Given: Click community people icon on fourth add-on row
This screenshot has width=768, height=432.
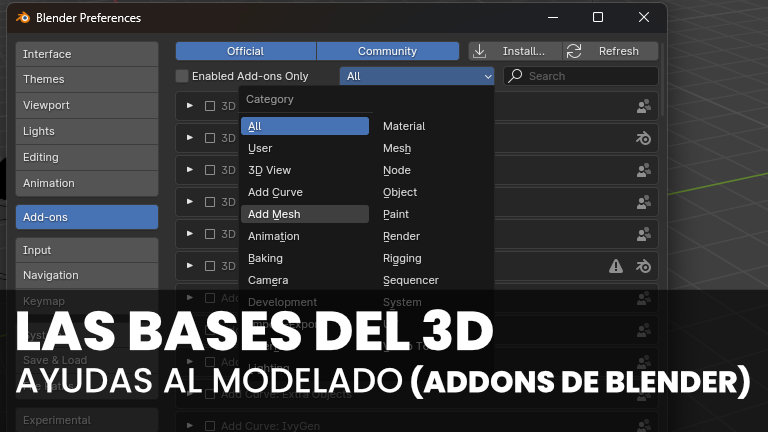Looking at the screenshot, I should 644,202.
